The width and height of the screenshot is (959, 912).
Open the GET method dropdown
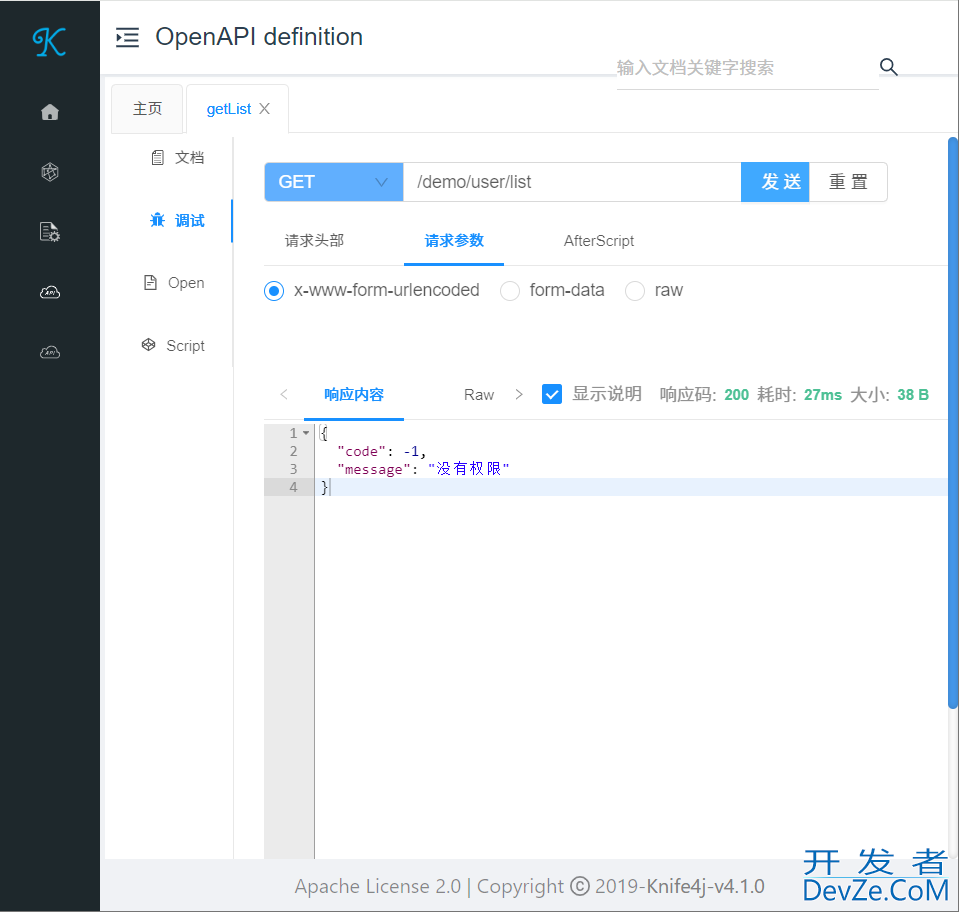coord(334,182)
